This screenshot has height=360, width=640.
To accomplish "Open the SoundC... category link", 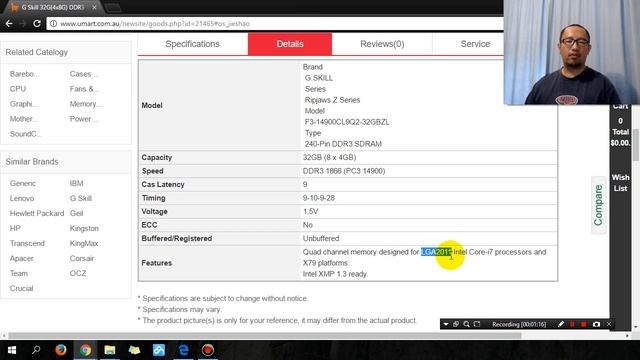I will 25,134.
